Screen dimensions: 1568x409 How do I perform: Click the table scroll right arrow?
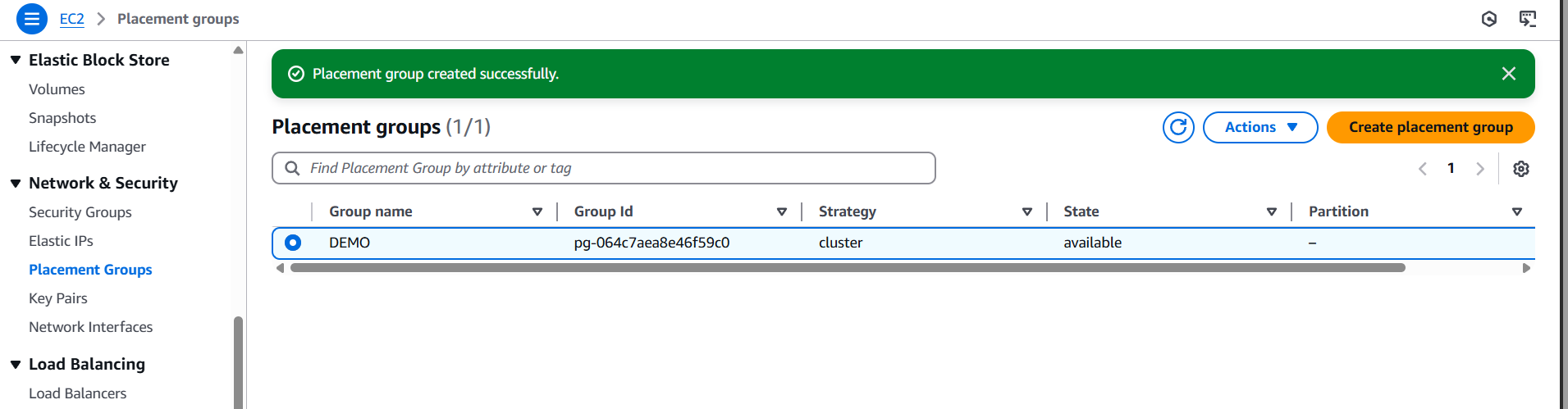(x=1526, y=268)
